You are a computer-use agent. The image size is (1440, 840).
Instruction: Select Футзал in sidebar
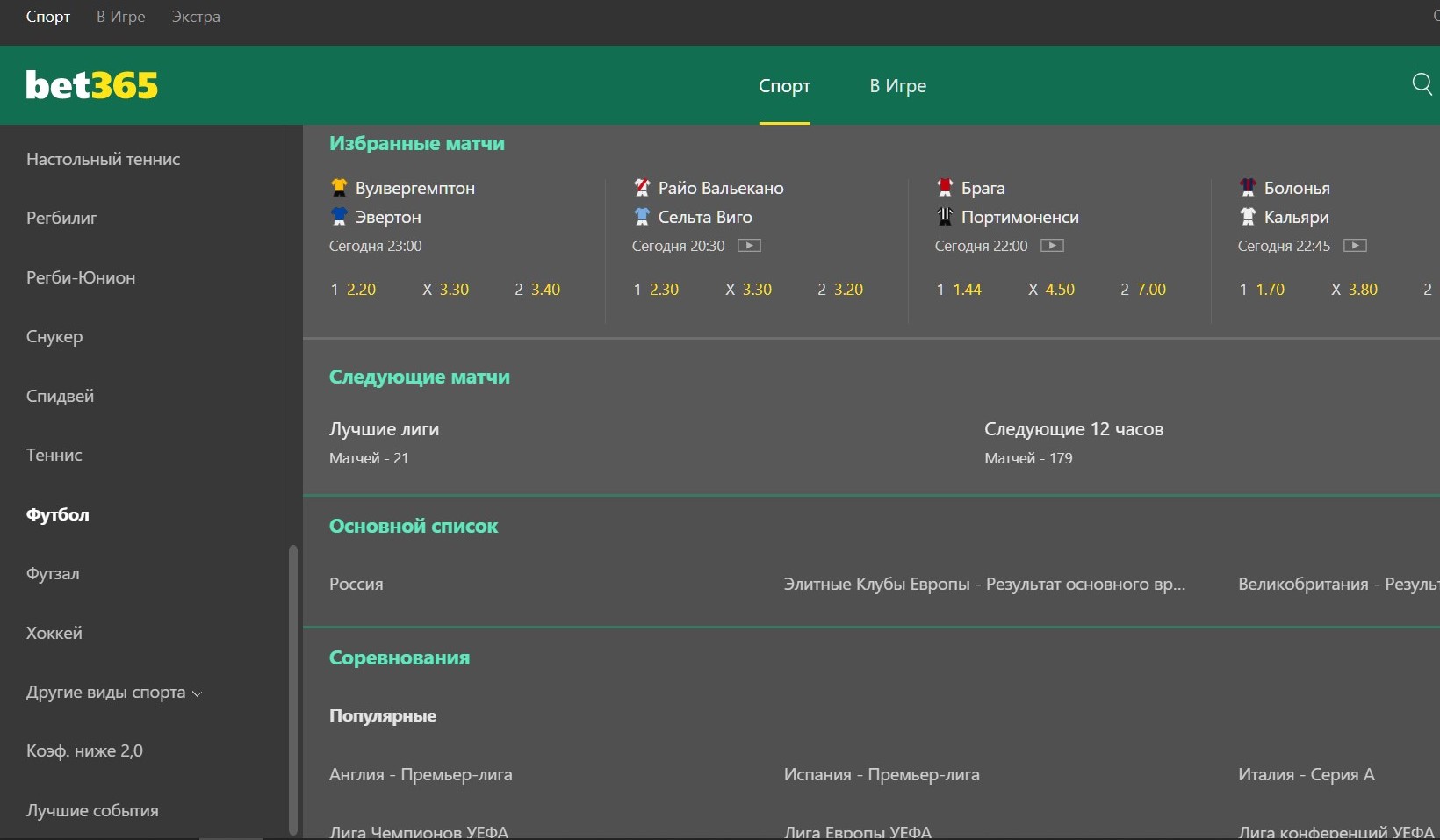53,573
